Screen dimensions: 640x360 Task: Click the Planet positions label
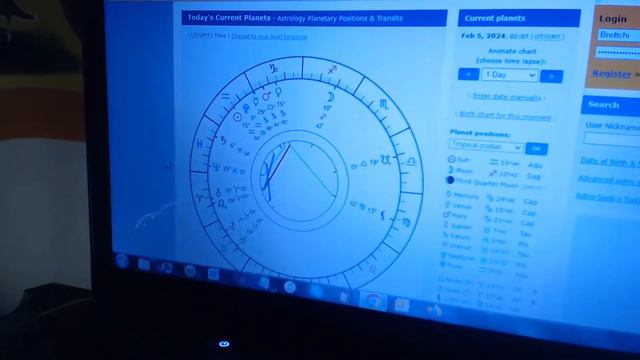(x=480, y=133)
